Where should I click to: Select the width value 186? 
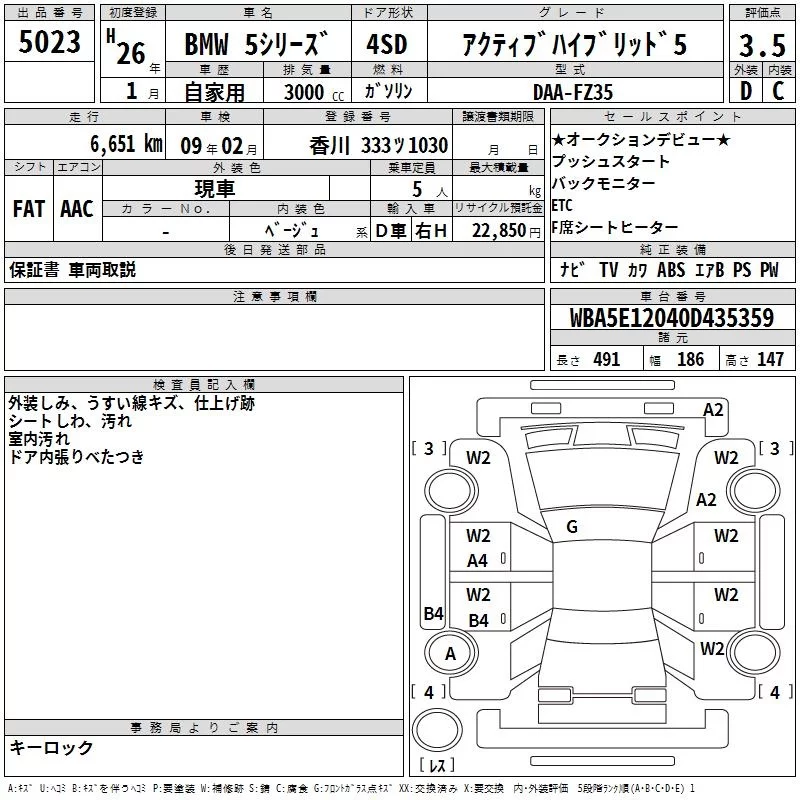[690, 360]
